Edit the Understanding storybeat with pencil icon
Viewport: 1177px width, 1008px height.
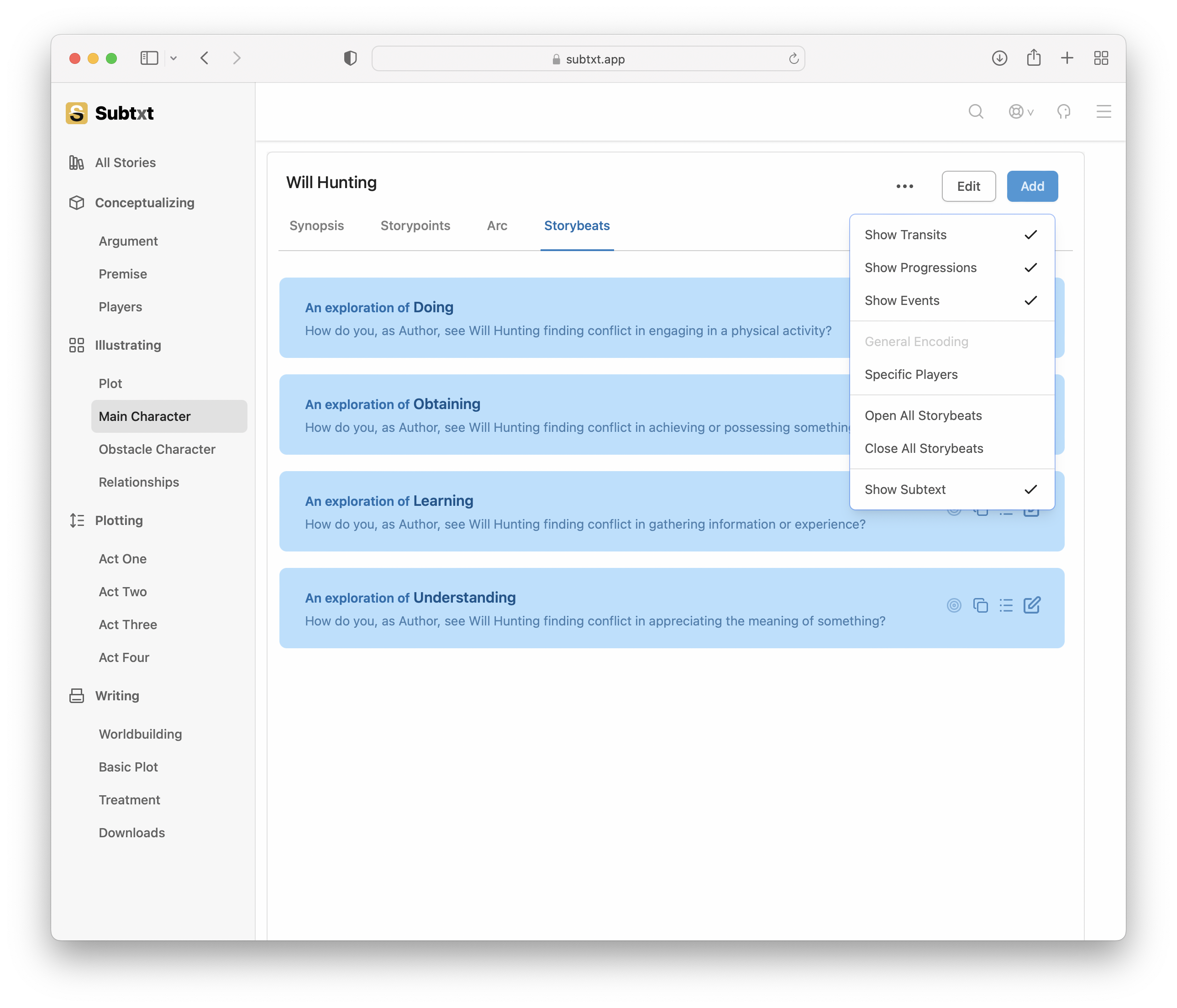tap(1031, 605)
